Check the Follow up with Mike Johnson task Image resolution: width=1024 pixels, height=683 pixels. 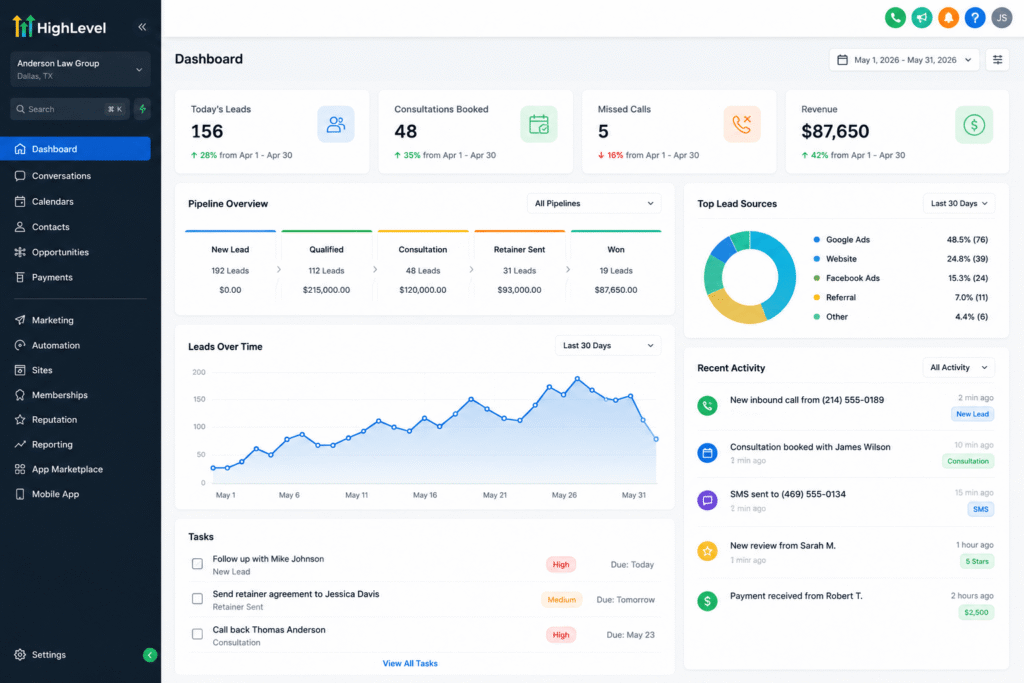197,564
